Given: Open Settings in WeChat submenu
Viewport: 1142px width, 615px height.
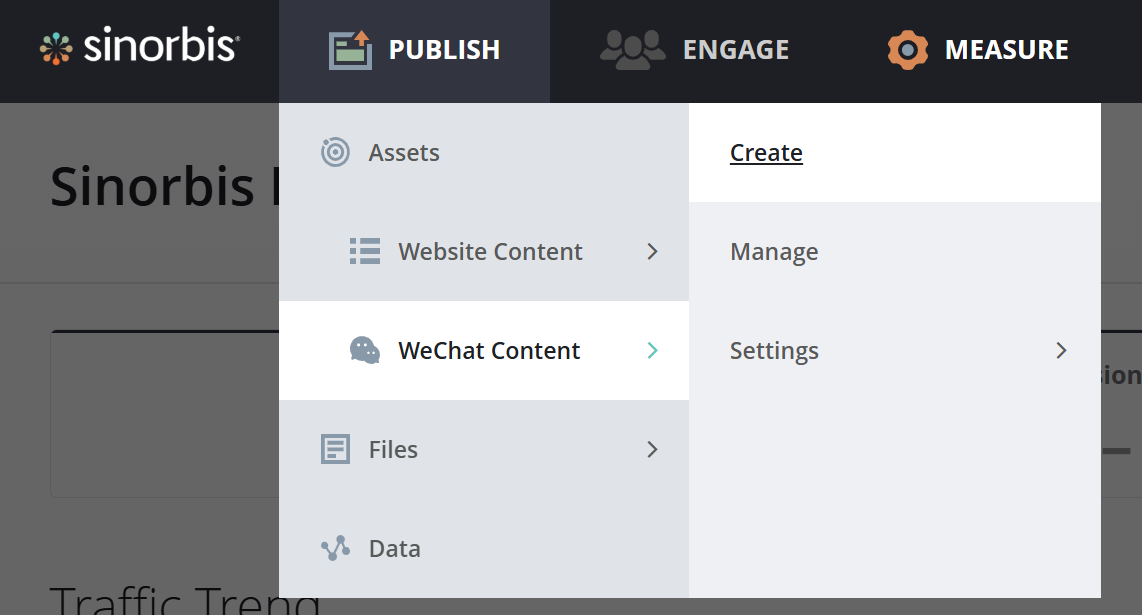Looking at the screenshot, I should [774, 350].
